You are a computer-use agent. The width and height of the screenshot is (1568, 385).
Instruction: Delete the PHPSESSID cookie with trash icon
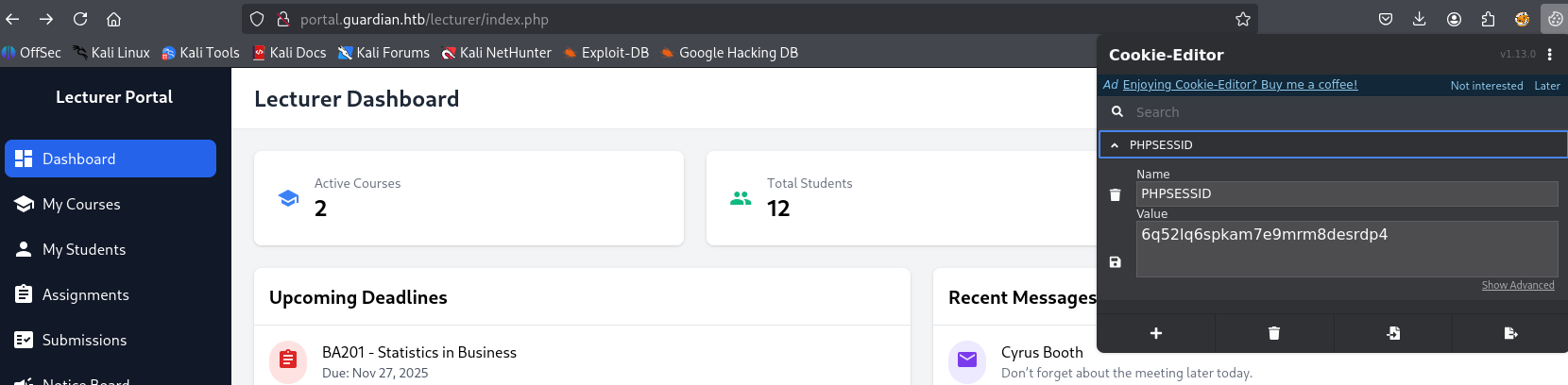[x=1115, y=194]
